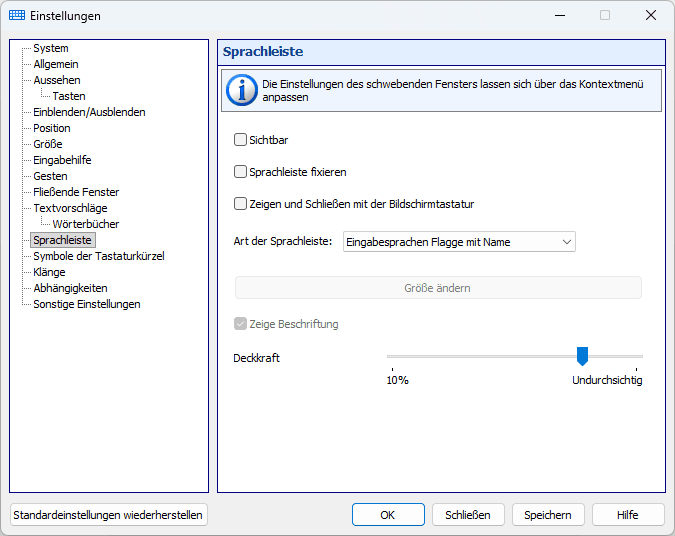Screen dimensions: 675x536
Task: Click the Schließen button
Action: click(468, 515)
